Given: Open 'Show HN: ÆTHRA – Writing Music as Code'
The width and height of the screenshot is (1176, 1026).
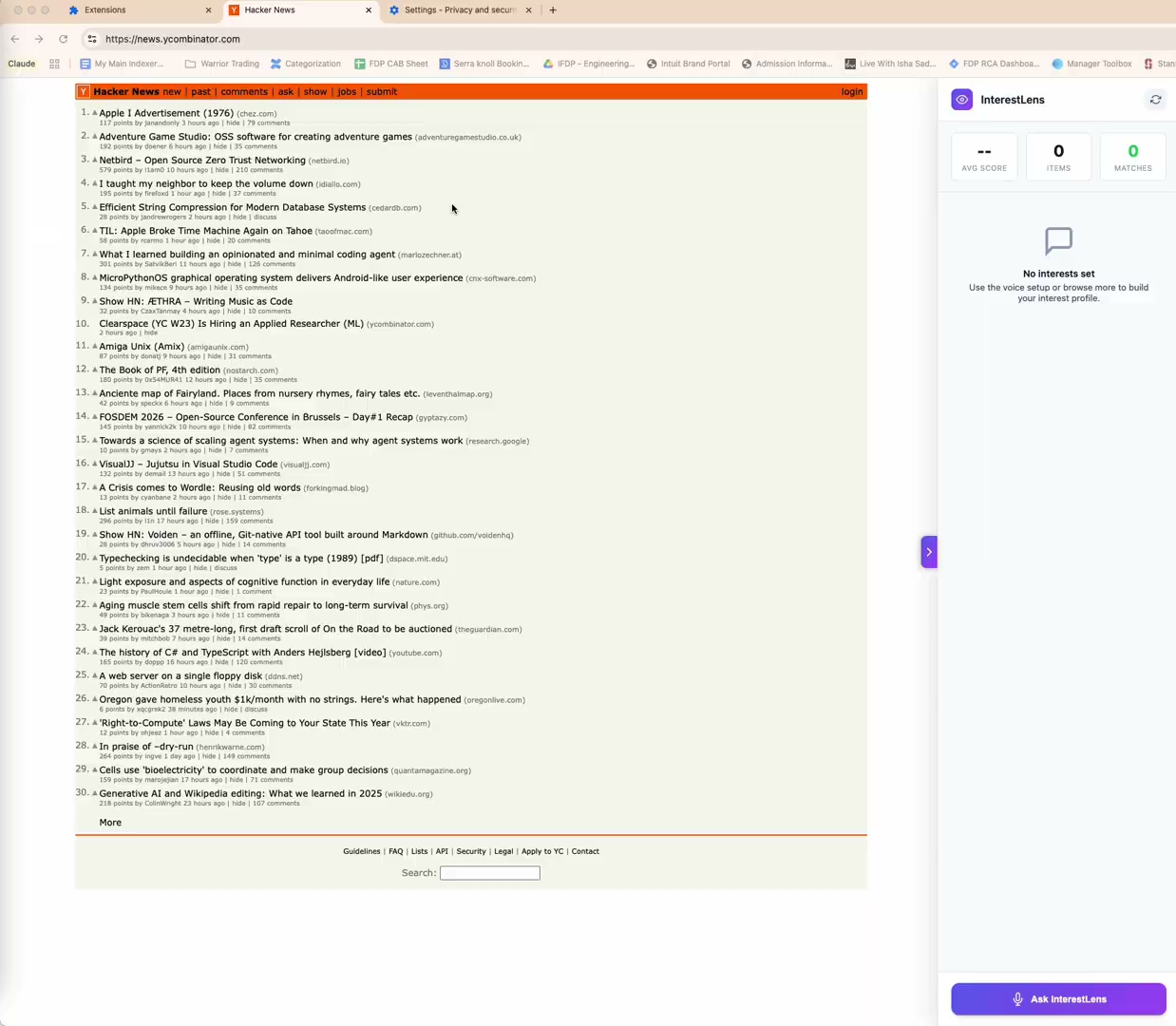Looking at the screenshot, I should coord(196,301).
